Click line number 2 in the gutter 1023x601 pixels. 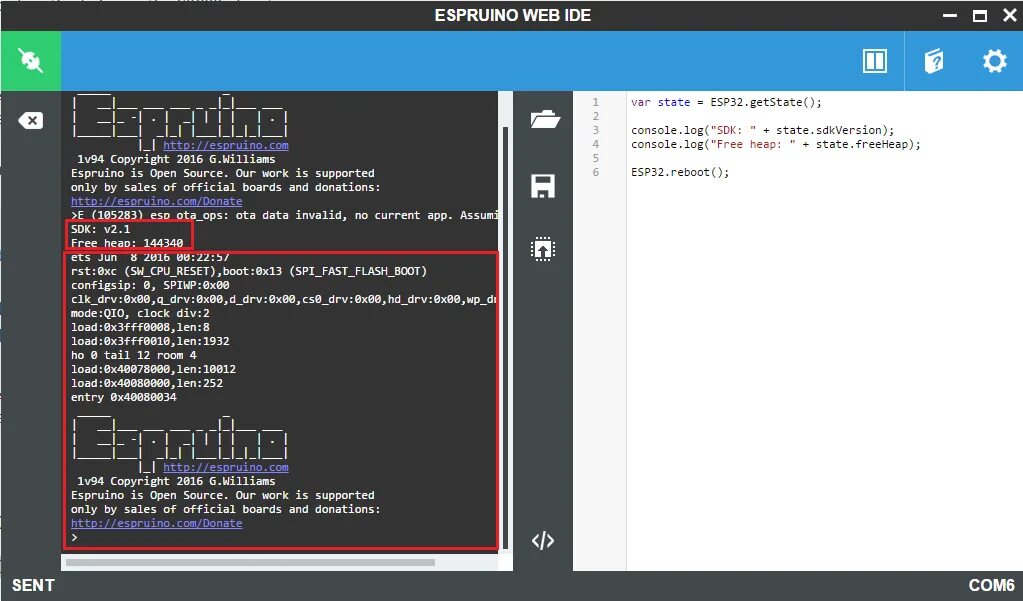[x=595, y=116]
